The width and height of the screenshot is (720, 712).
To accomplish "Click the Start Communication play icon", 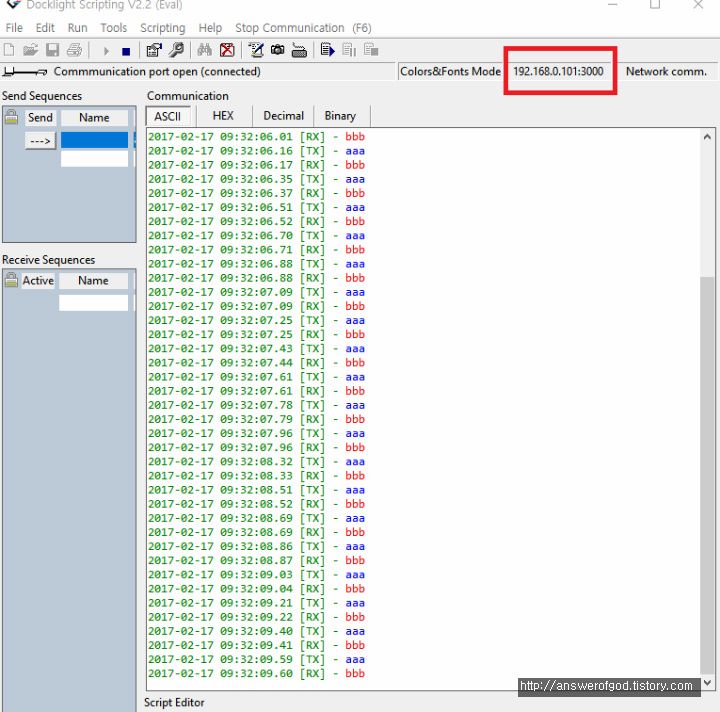I will (x=106, y=50).
